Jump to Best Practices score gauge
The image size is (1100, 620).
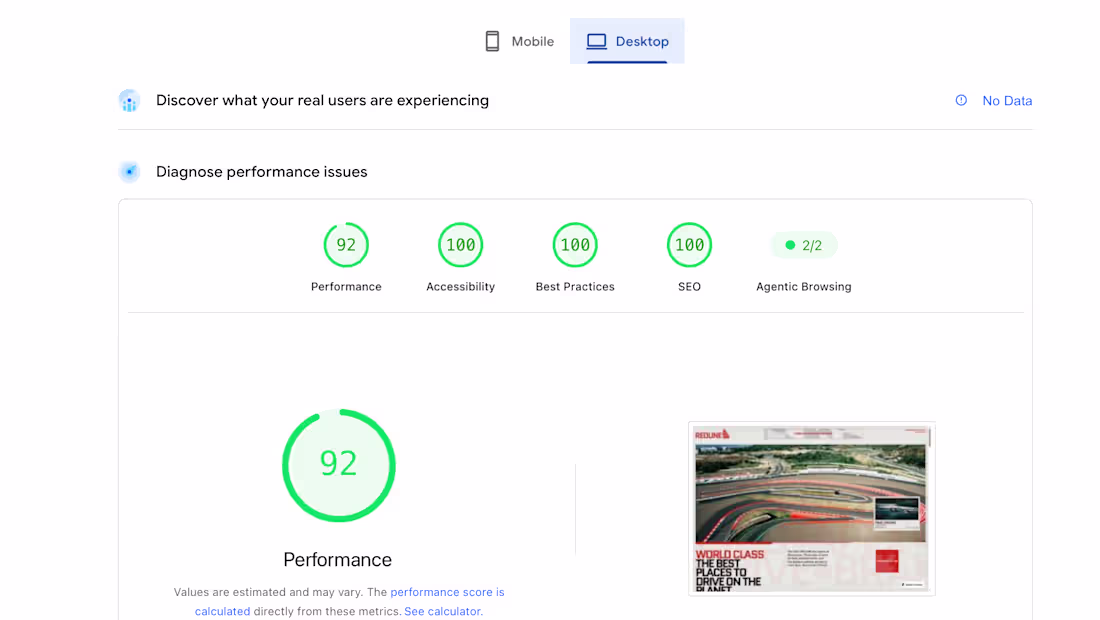[575, 245]
